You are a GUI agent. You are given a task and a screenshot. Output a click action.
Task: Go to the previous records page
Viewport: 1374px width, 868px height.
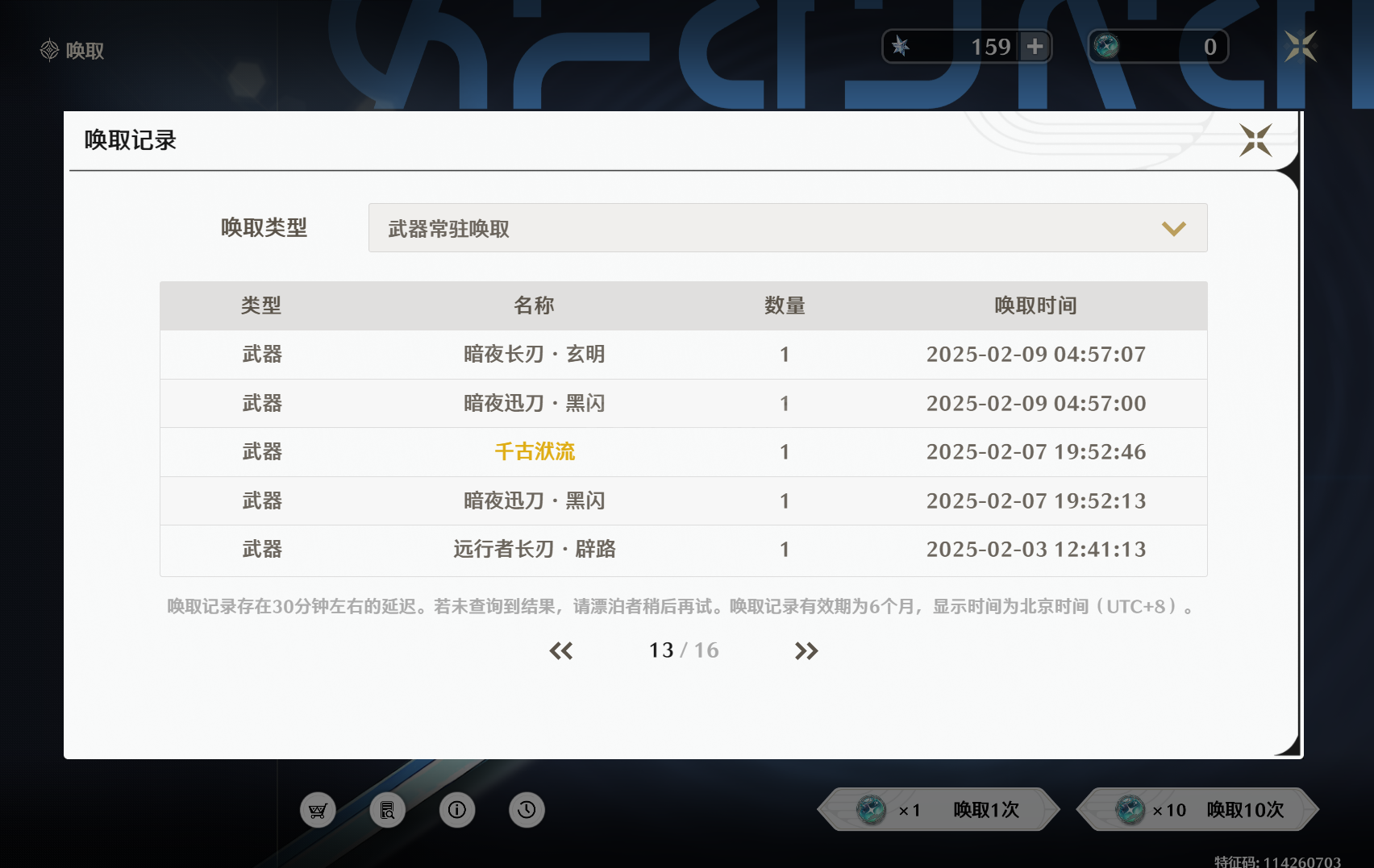[x=561, y=650]
